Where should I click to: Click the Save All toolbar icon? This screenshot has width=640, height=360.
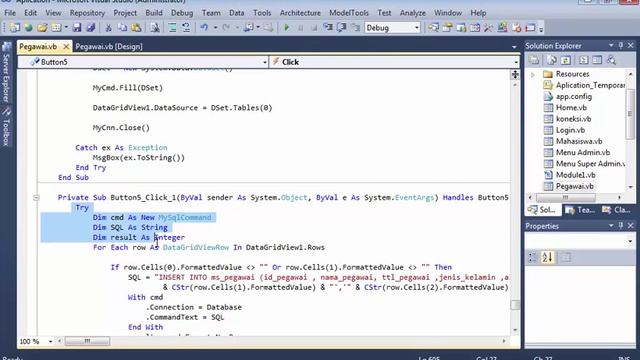91,28
